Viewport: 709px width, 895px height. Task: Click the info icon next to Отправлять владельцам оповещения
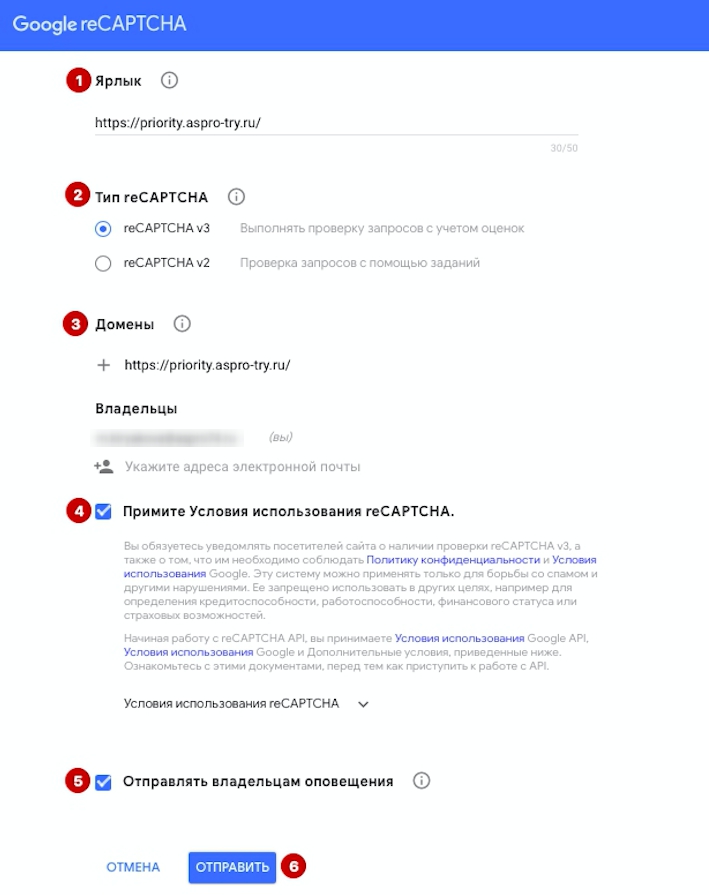point(421,781)
